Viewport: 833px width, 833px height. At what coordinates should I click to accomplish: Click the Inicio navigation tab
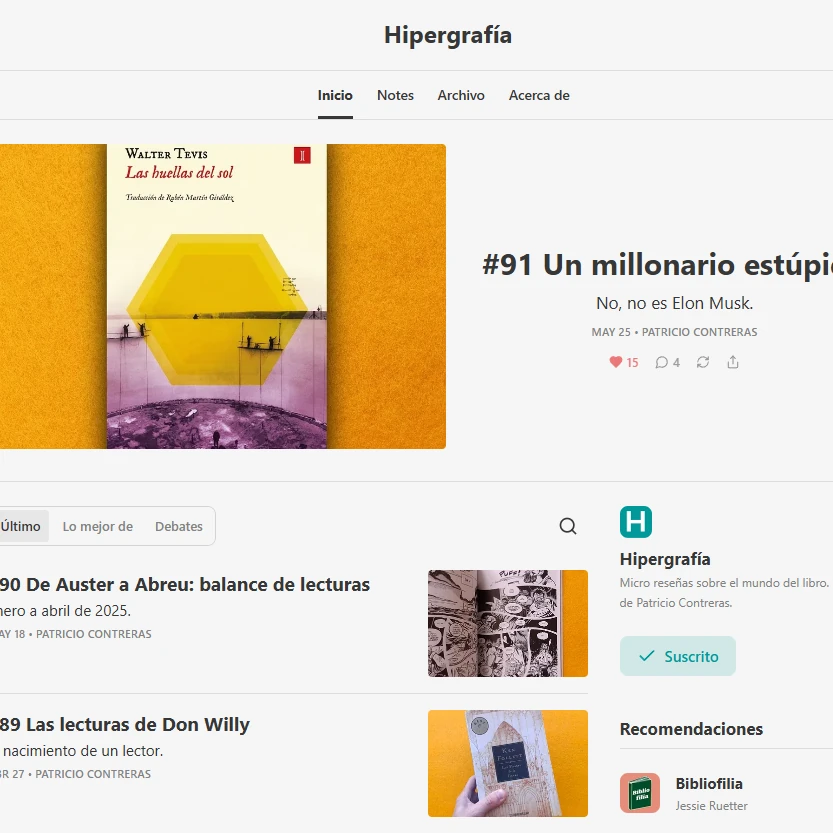click(335, 95)
